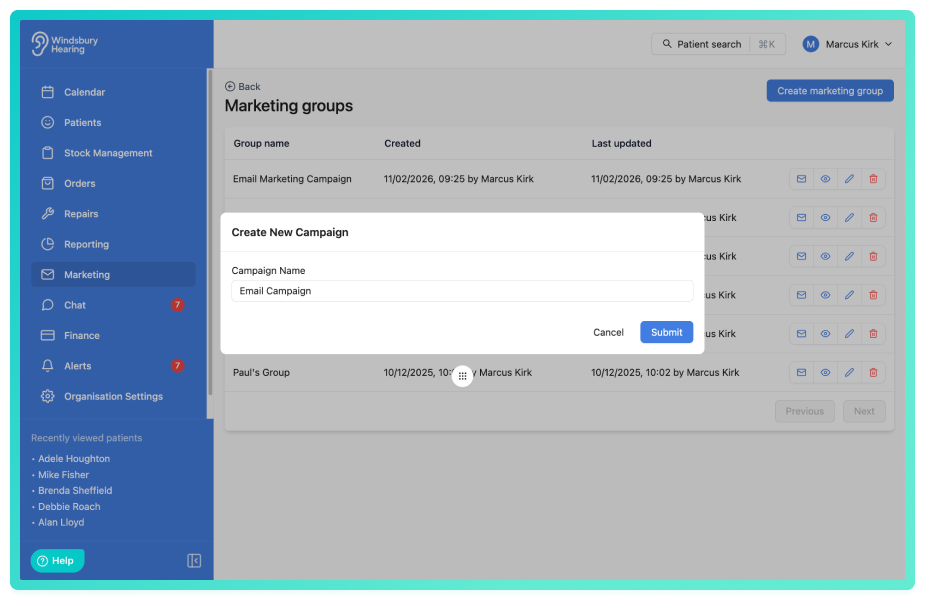925x600 pixels.
Task: Click mail icon for Paul's Group
Action: pyautogui.click(x=801, y=372)
